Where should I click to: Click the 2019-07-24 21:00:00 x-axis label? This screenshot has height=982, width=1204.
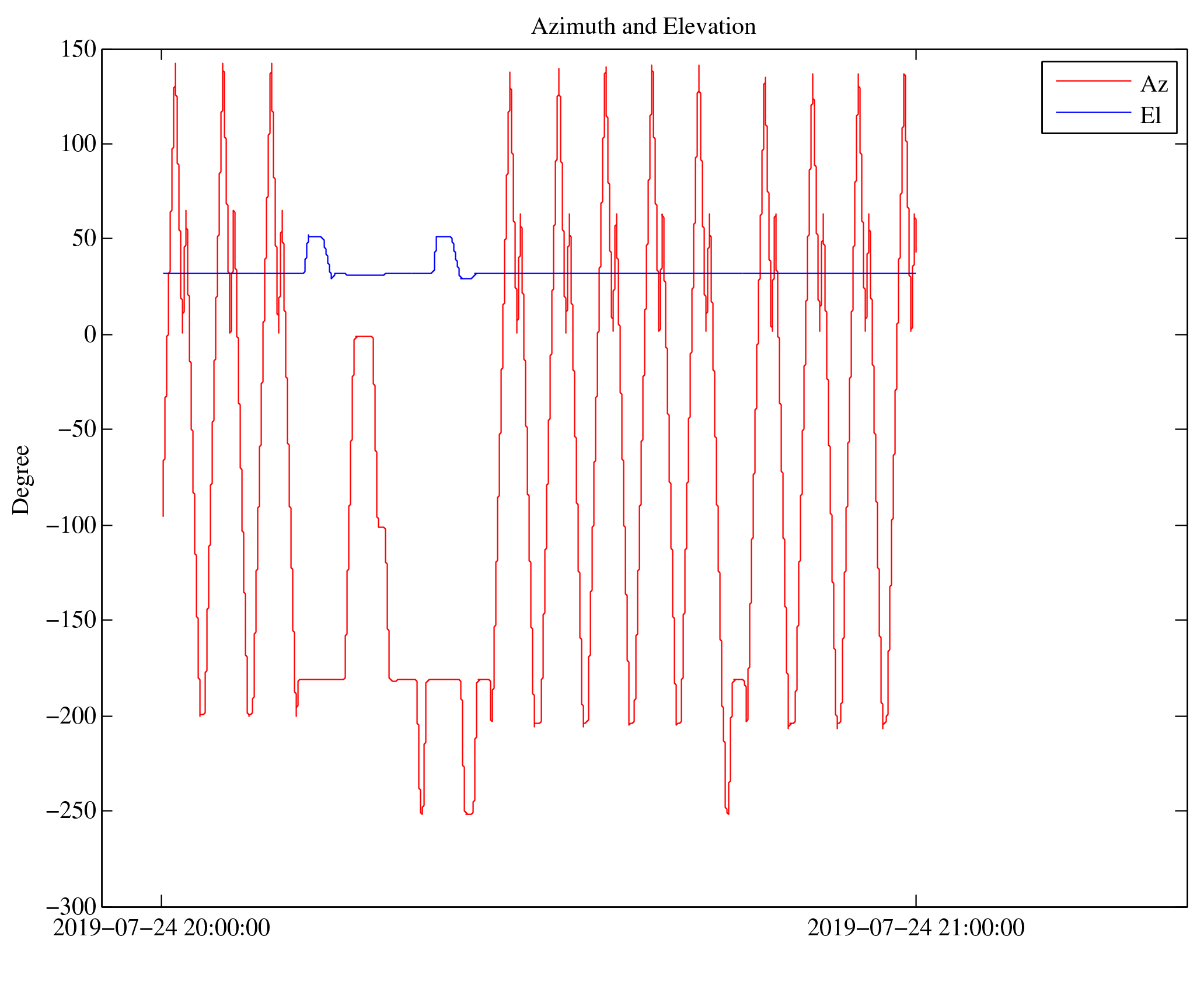pyautogui.click(x=916, y=928)
